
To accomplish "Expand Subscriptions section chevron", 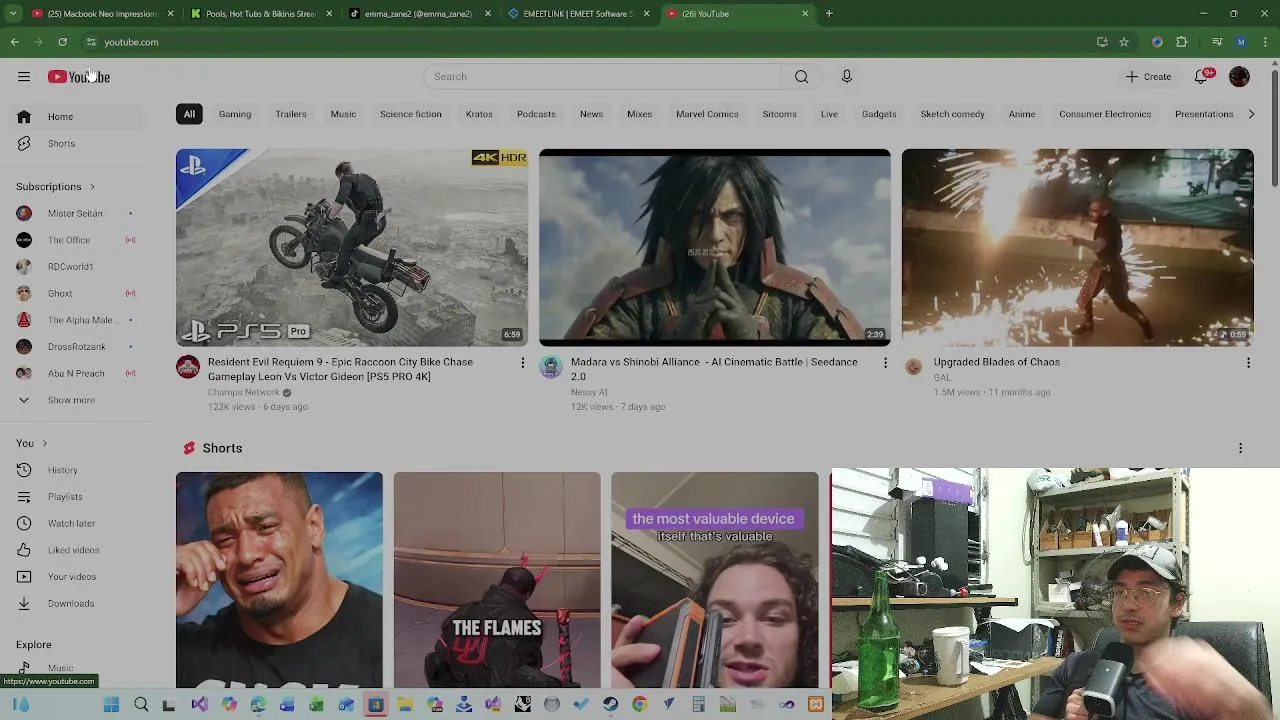I will coord(92,187).
